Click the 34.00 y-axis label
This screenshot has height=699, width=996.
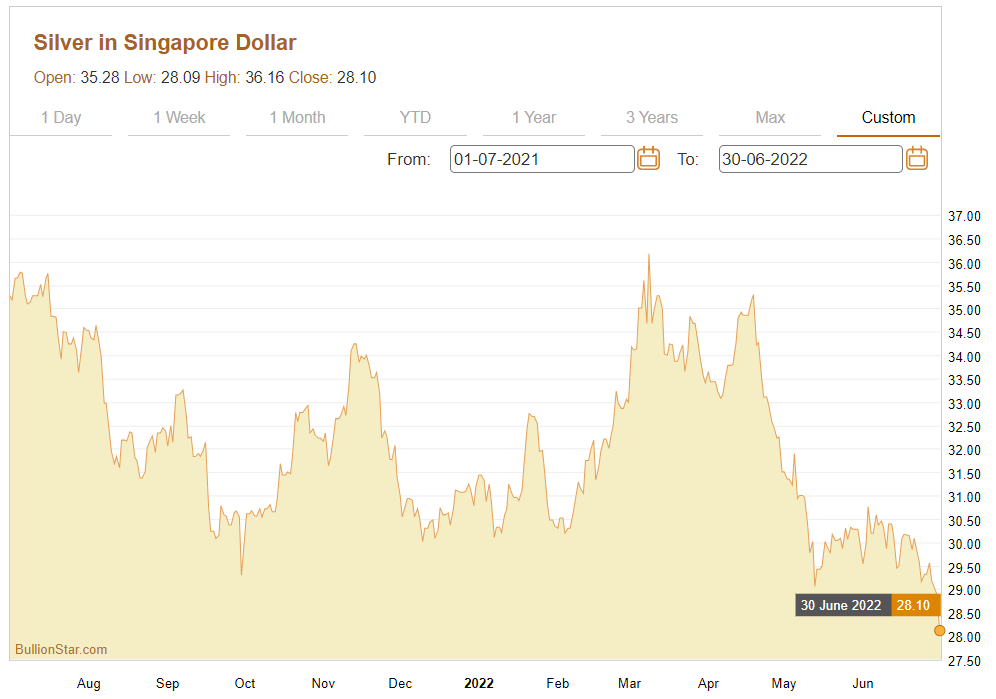click(964, 357)
